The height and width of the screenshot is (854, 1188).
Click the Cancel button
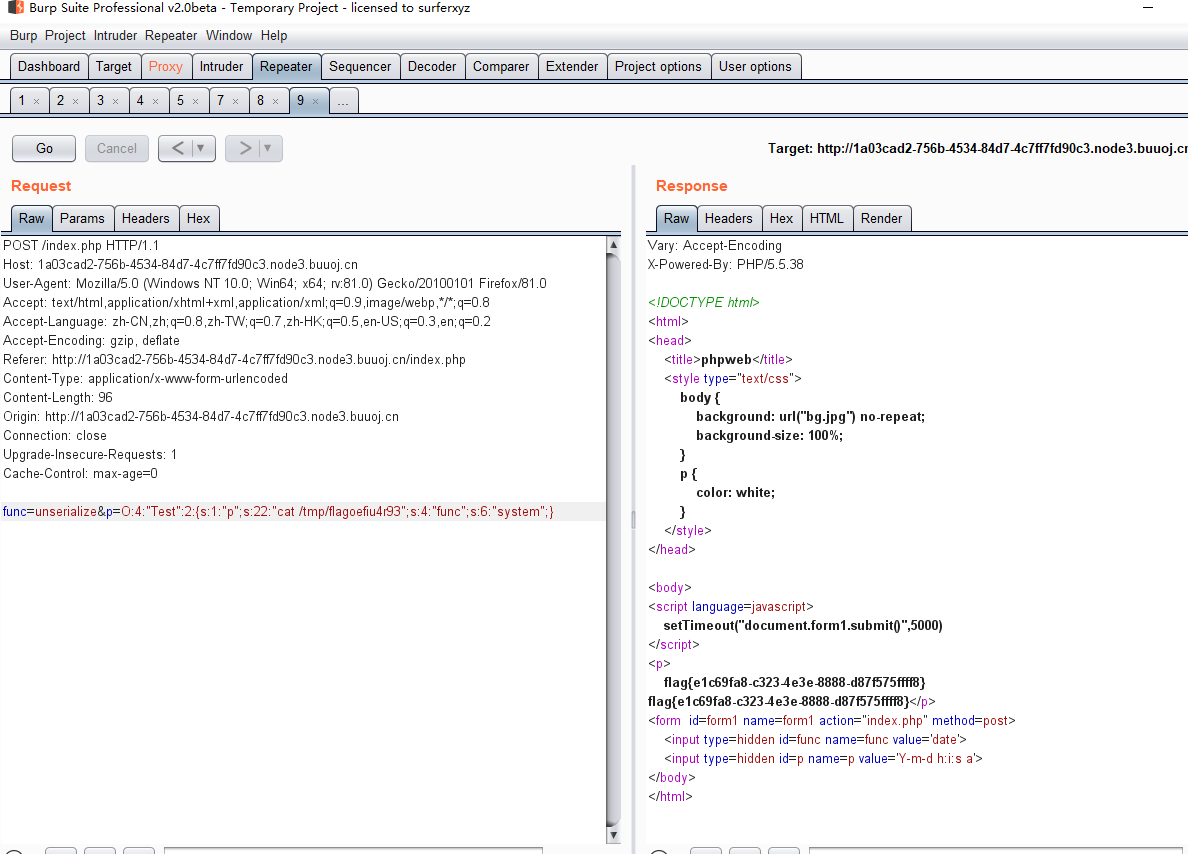(117, 148)
